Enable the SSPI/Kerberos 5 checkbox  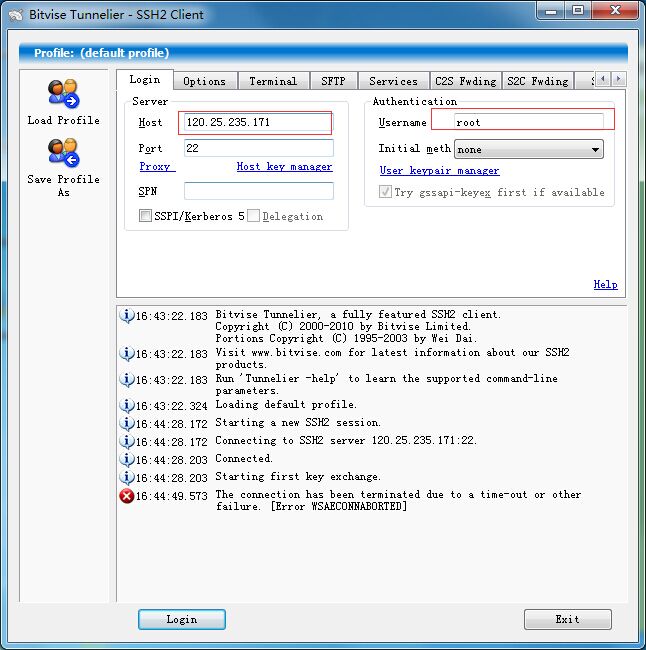(145, 216)
